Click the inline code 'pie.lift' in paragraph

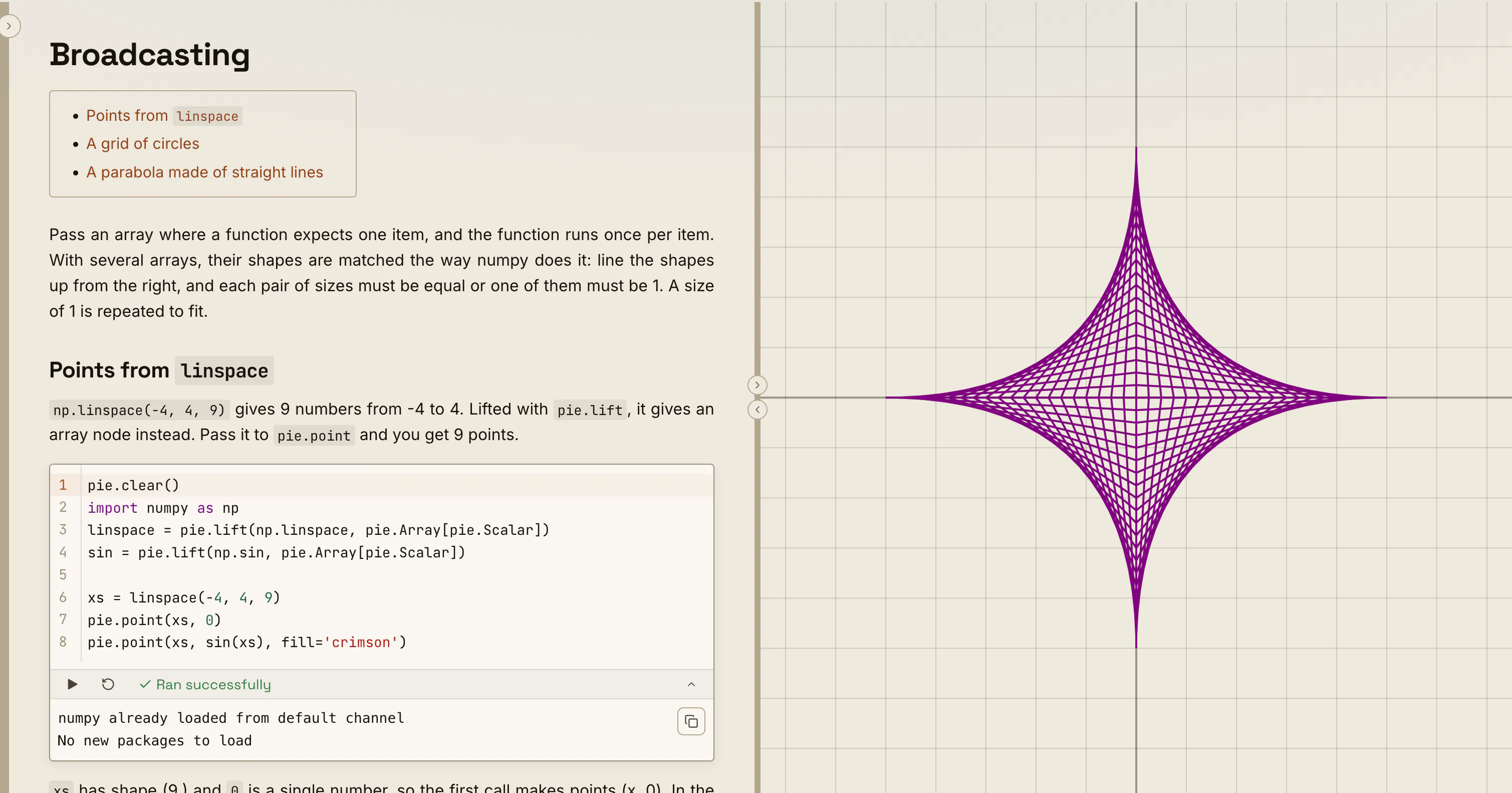590,410
